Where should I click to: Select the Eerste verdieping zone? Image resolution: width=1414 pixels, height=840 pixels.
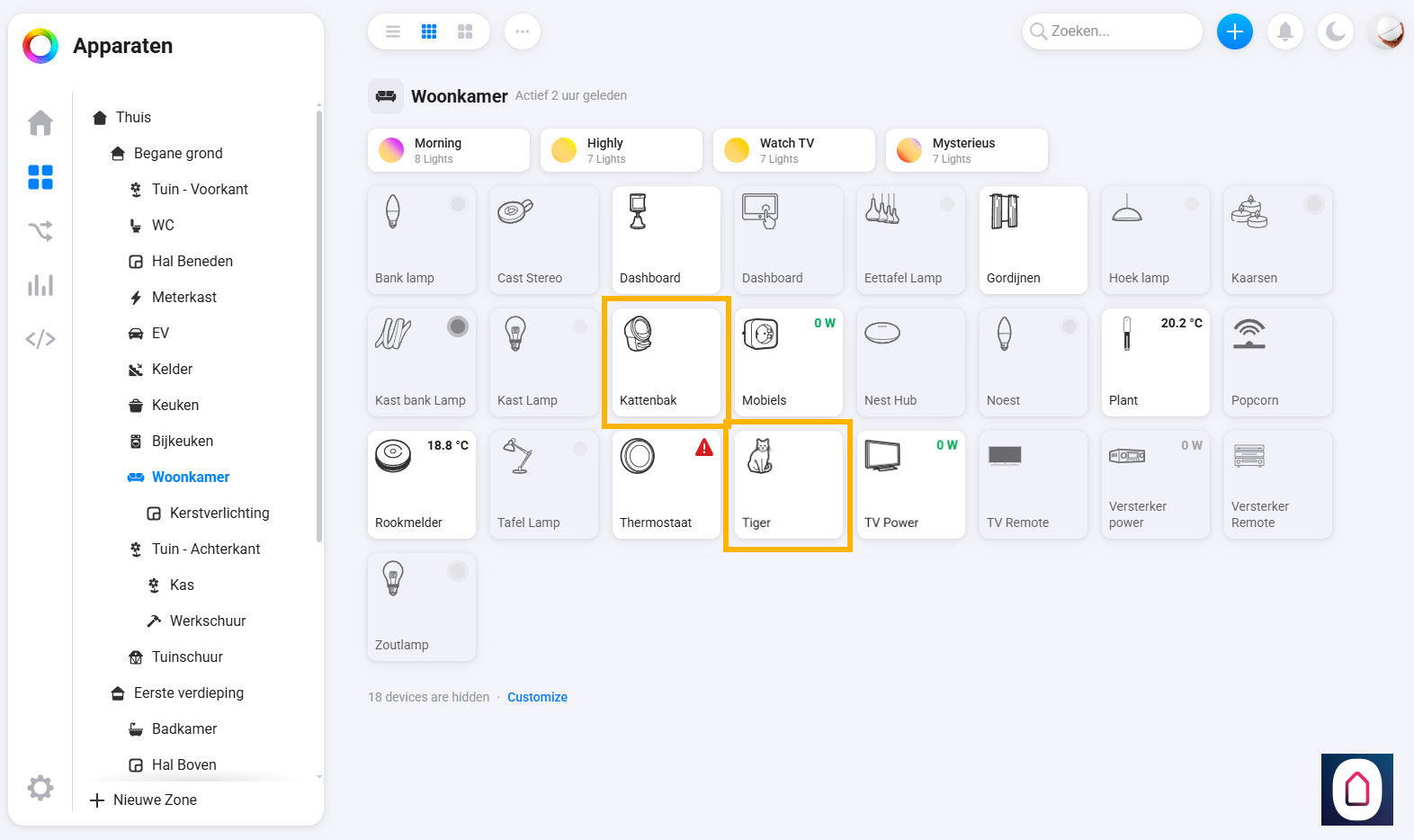(189, 693)
